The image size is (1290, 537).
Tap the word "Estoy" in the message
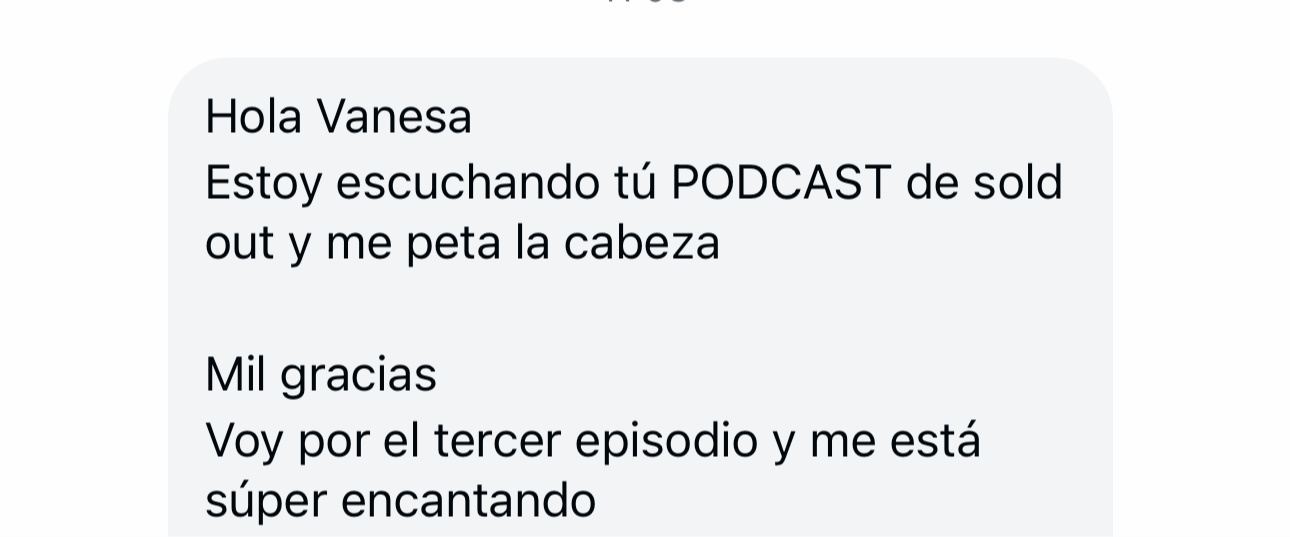click(263, 182)
